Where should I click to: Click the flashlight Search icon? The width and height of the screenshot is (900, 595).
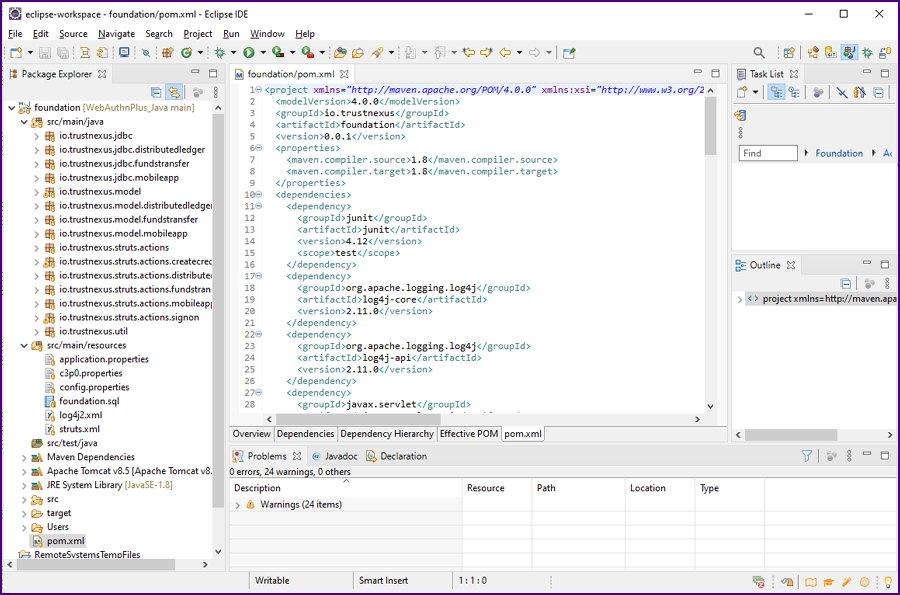pyautogui.click(x=377, y=53)
